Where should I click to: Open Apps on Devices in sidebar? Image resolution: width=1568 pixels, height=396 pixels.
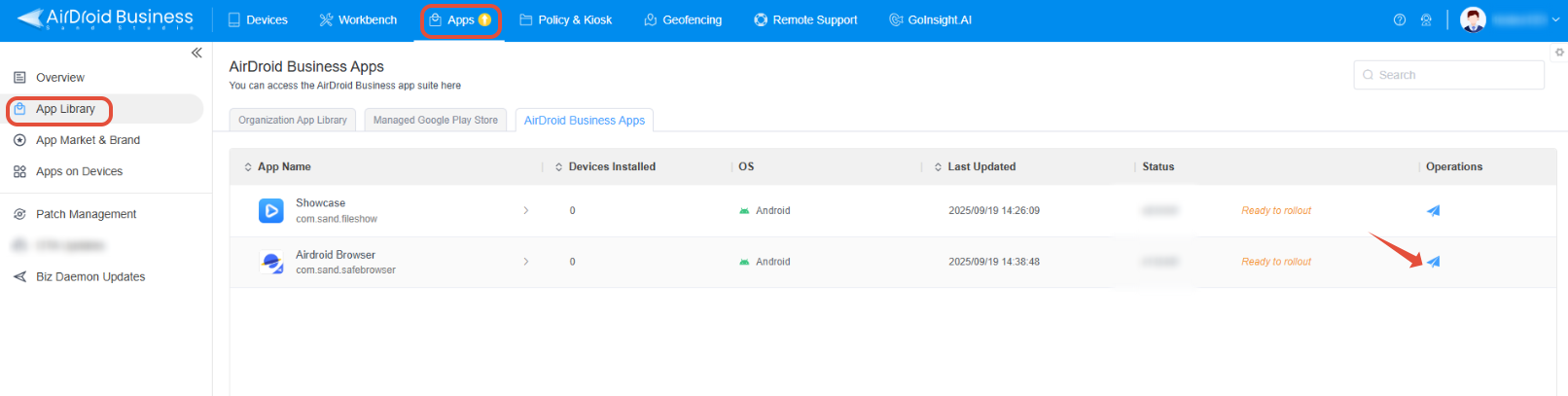point(79,171)
